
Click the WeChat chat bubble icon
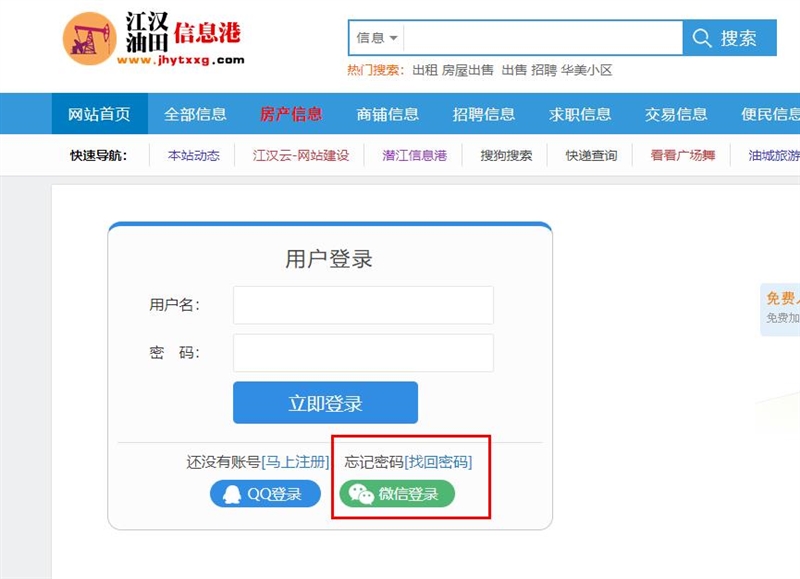point(361,494)
